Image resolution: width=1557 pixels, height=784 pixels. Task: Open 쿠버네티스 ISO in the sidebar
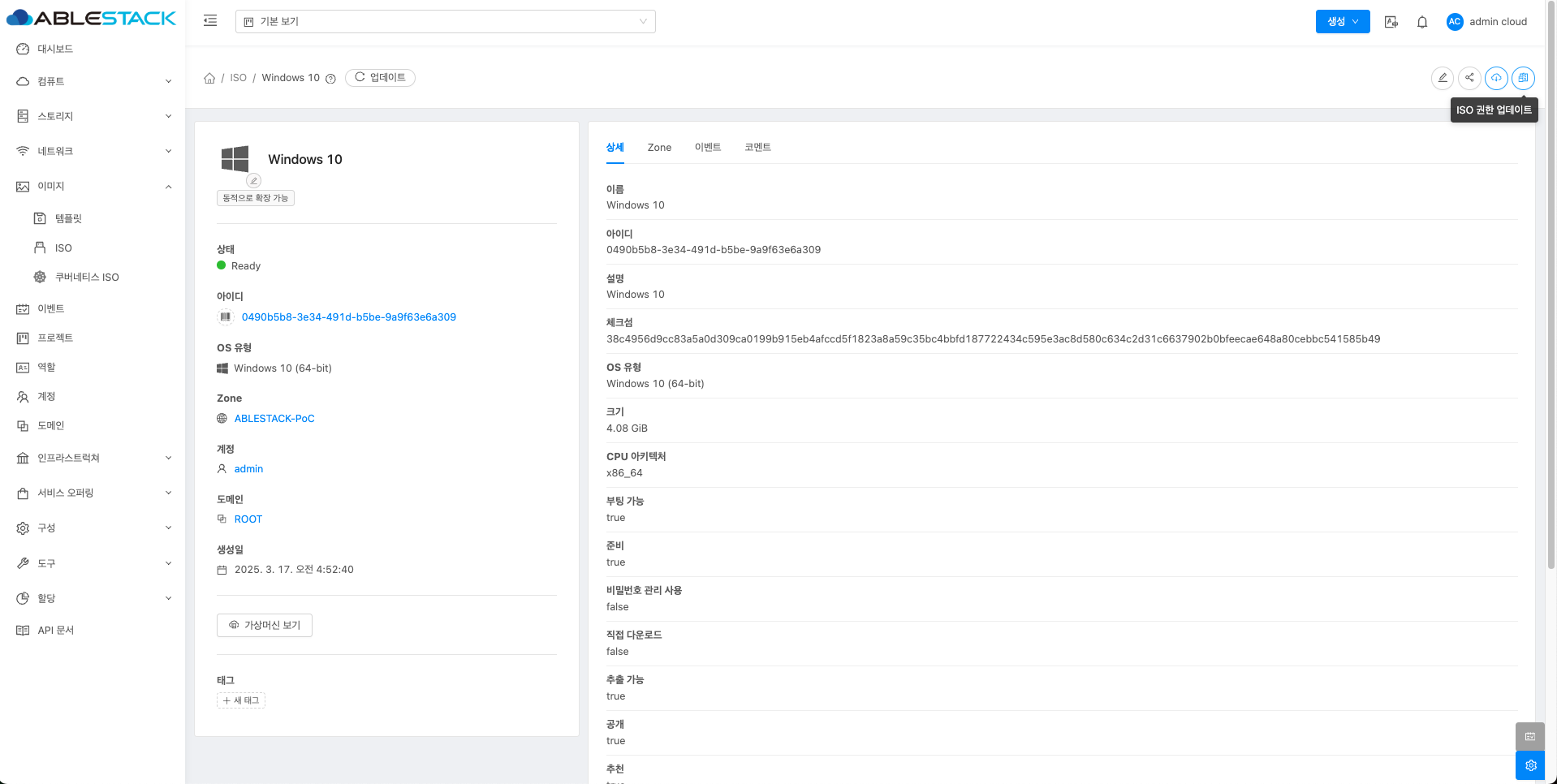[x=87, y=278]
